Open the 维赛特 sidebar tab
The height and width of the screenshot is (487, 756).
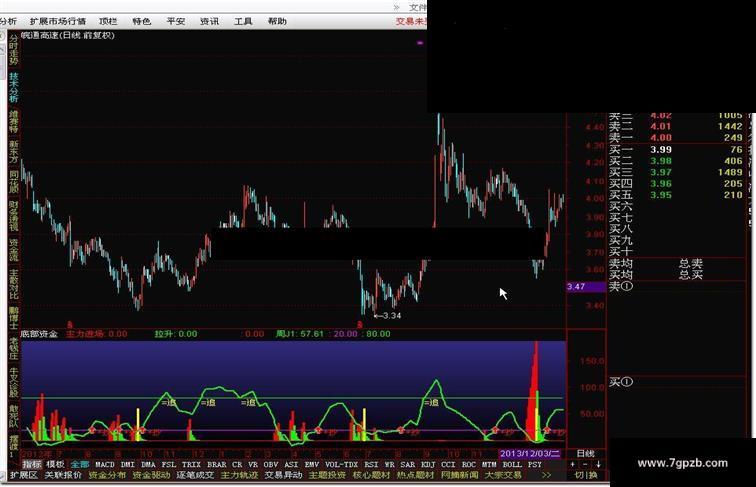14,122
